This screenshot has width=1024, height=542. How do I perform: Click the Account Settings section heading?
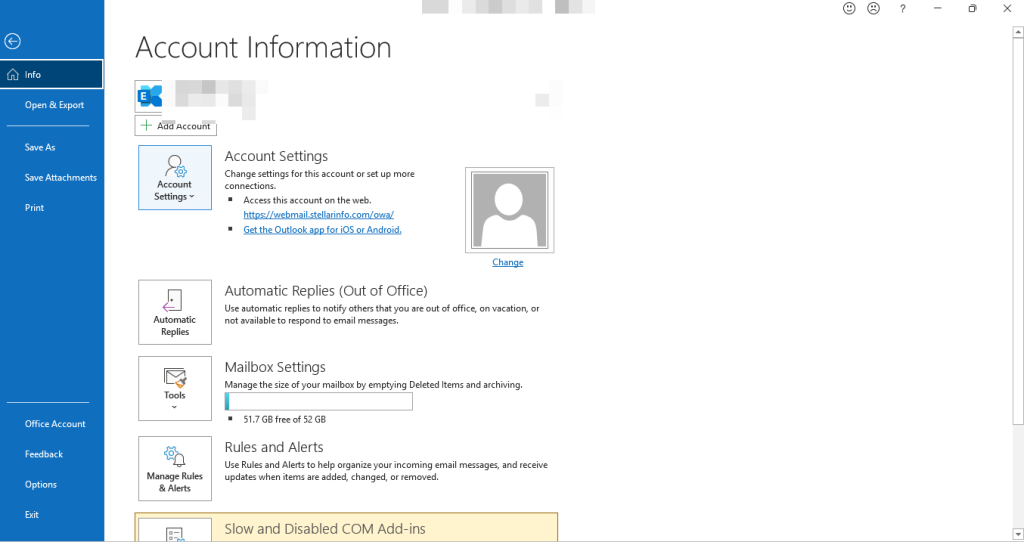(276, 156)
